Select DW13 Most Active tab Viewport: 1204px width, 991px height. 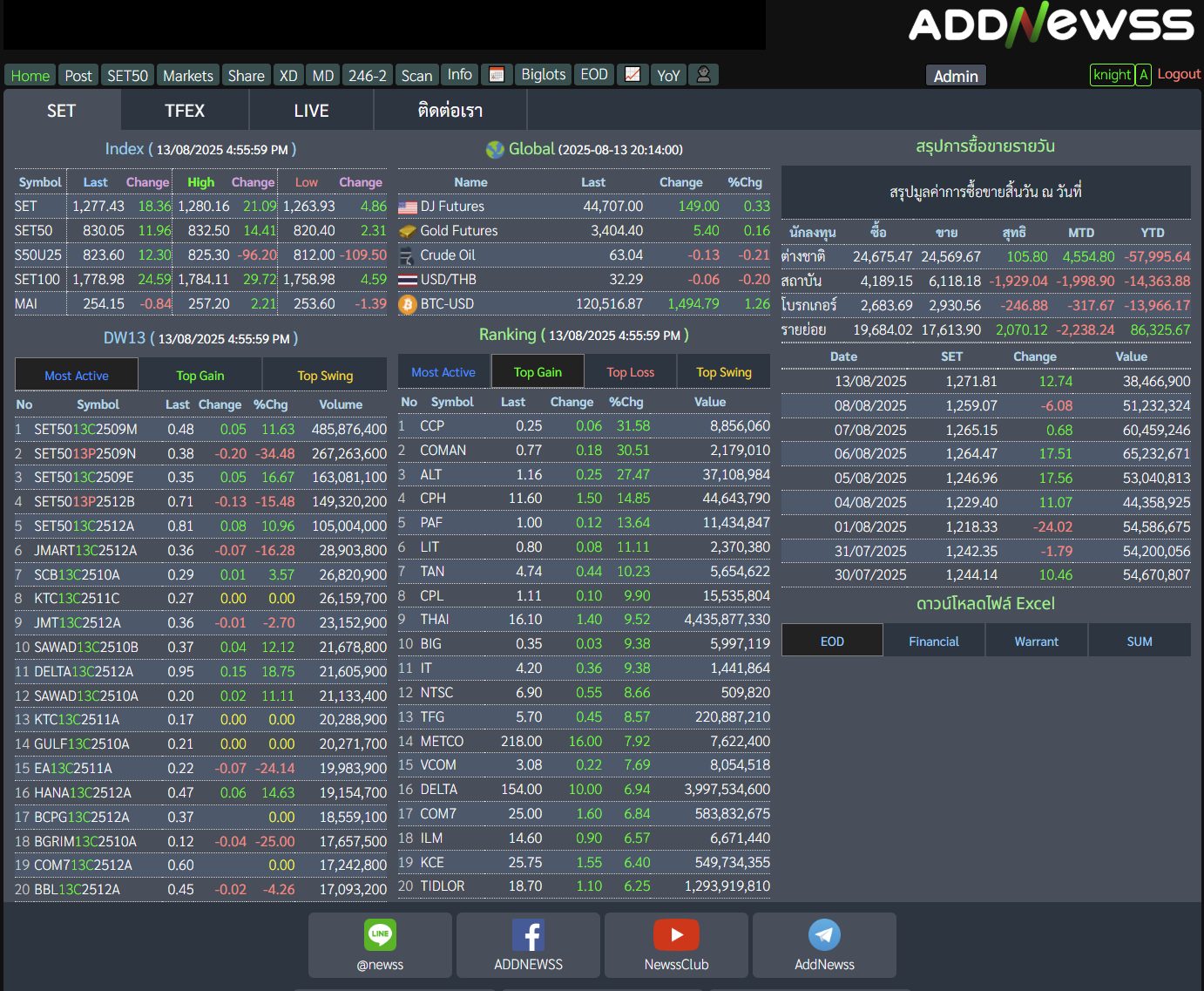click(77, 376)
